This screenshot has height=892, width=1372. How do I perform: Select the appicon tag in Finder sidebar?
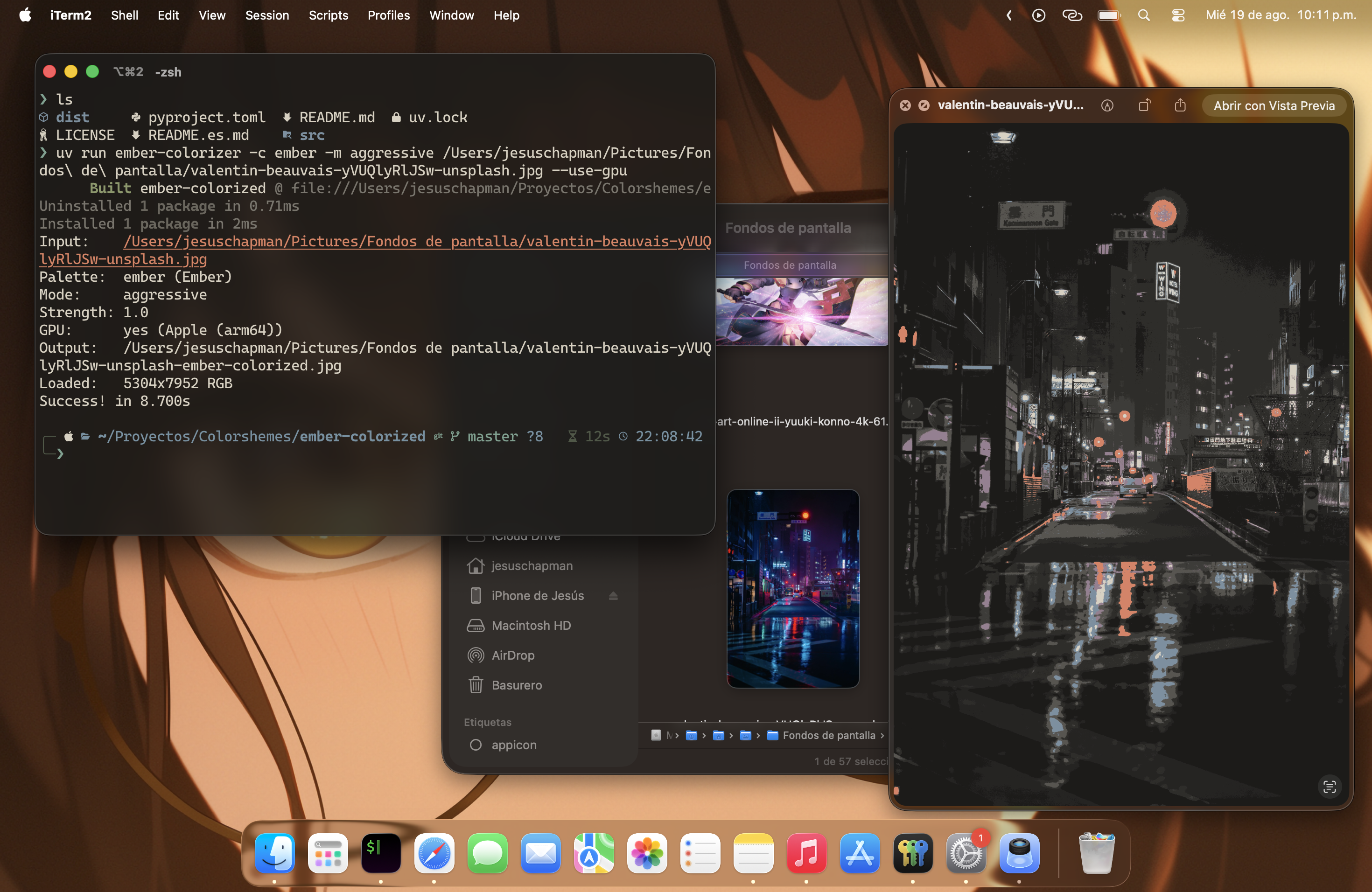[x=514, y=745]
